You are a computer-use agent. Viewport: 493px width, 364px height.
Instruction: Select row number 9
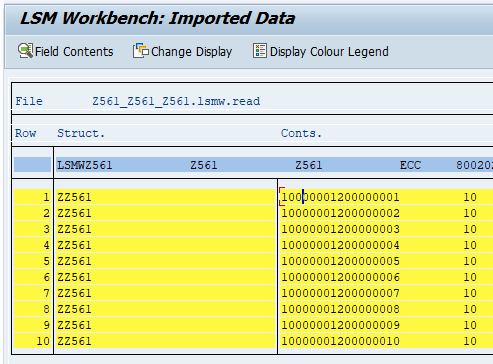(46, 325)
